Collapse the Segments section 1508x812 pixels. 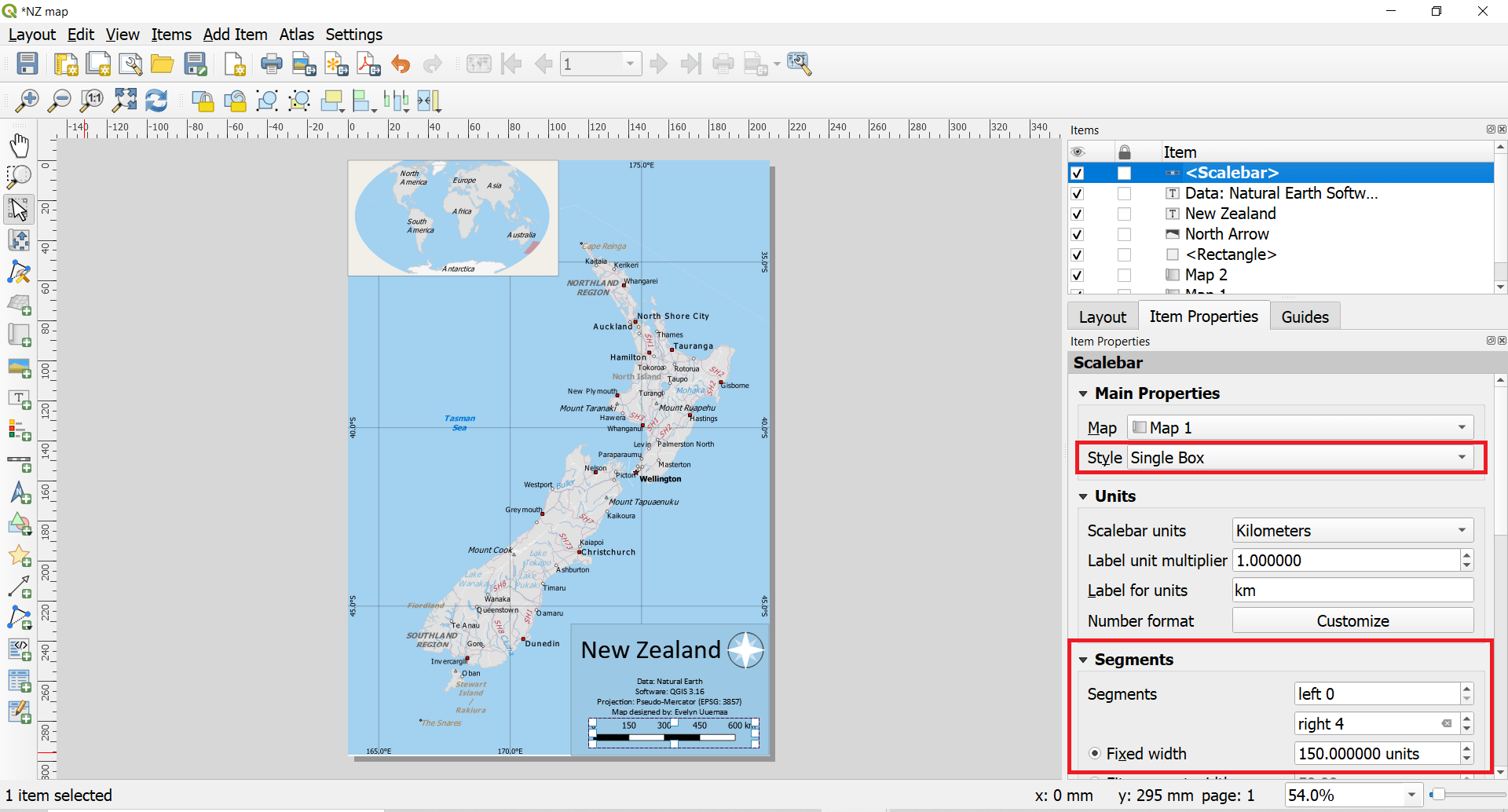click(1083, 660)
